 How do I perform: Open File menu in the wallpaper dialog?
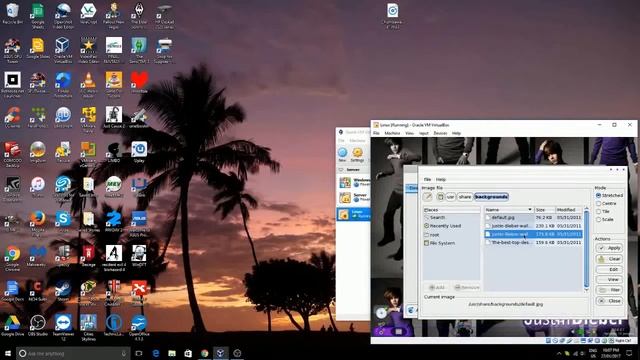(x=427, y=179)
